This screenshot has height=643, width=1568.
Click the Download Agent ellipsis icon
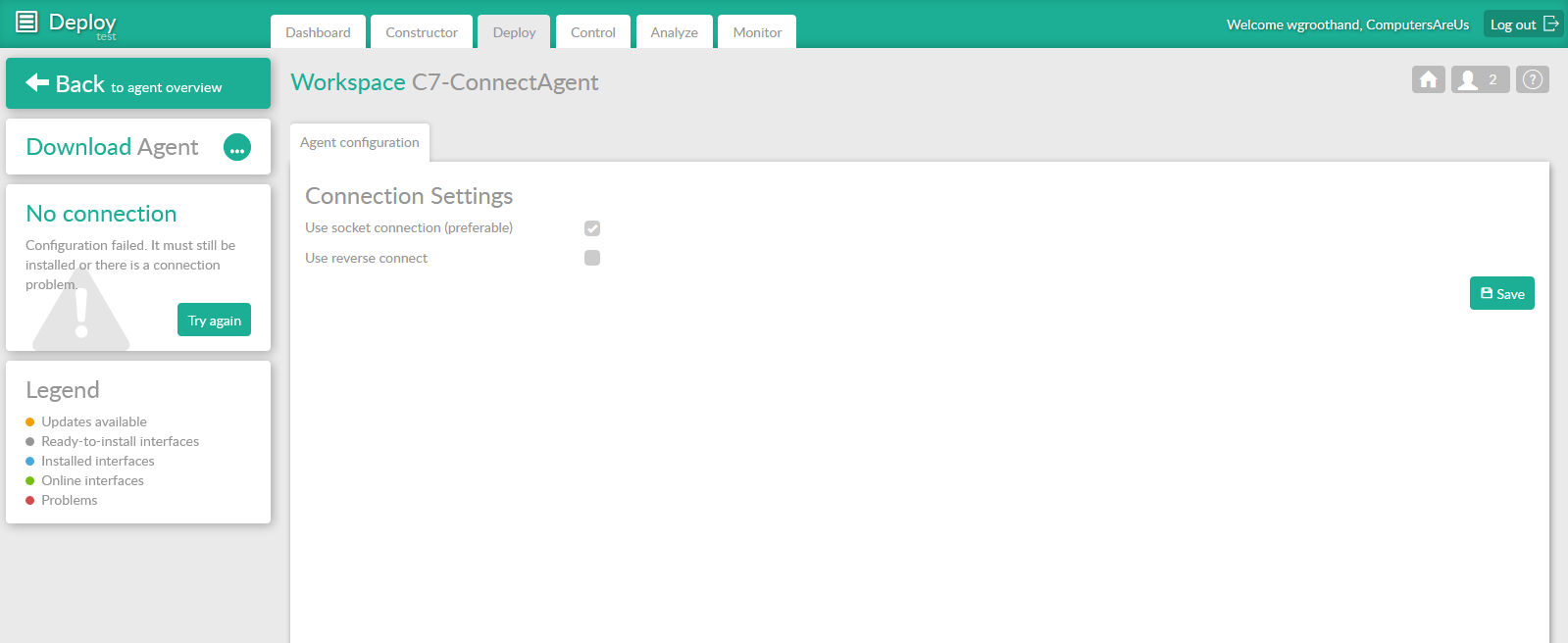coord(237,147)
